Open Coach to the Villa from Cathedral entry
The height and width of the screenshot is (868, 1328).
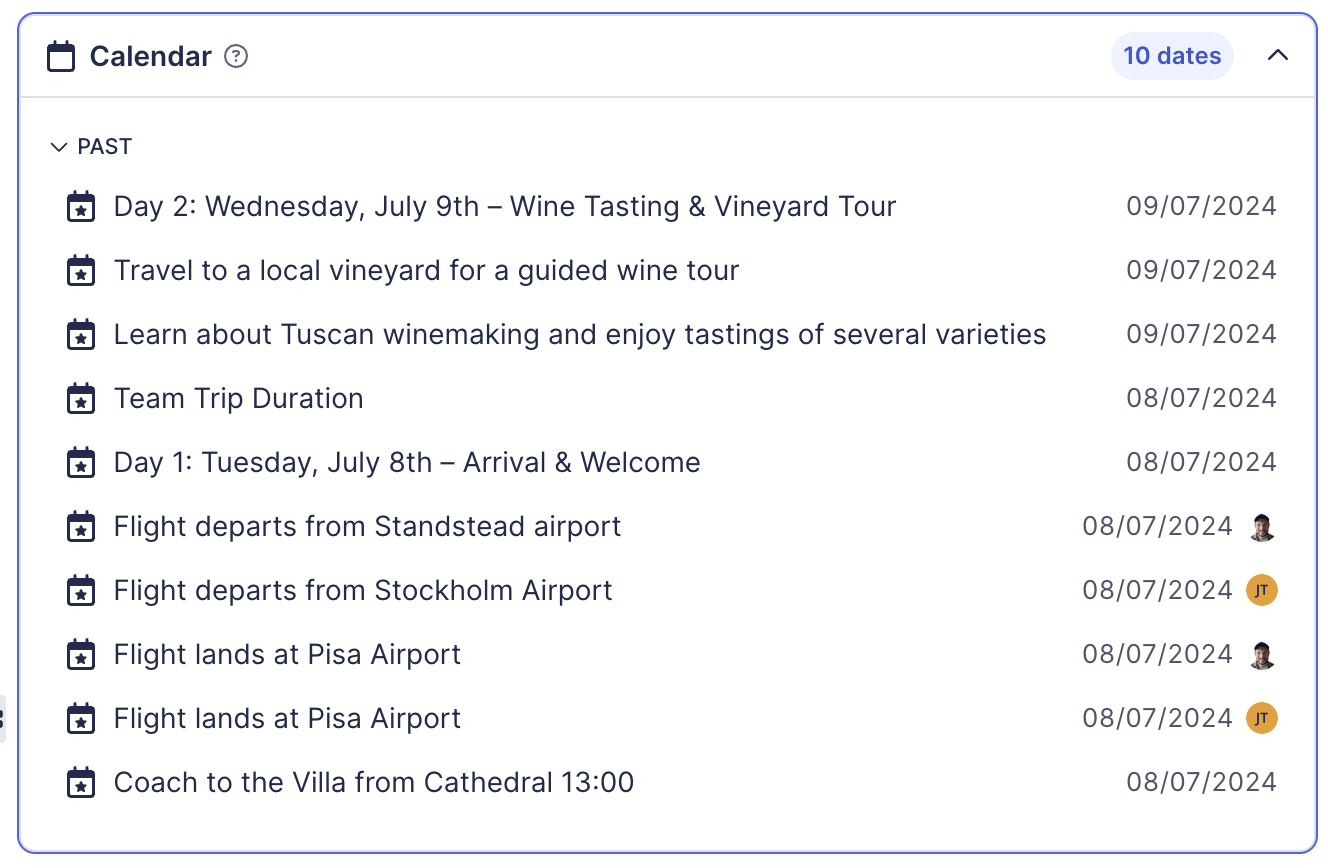373,783
